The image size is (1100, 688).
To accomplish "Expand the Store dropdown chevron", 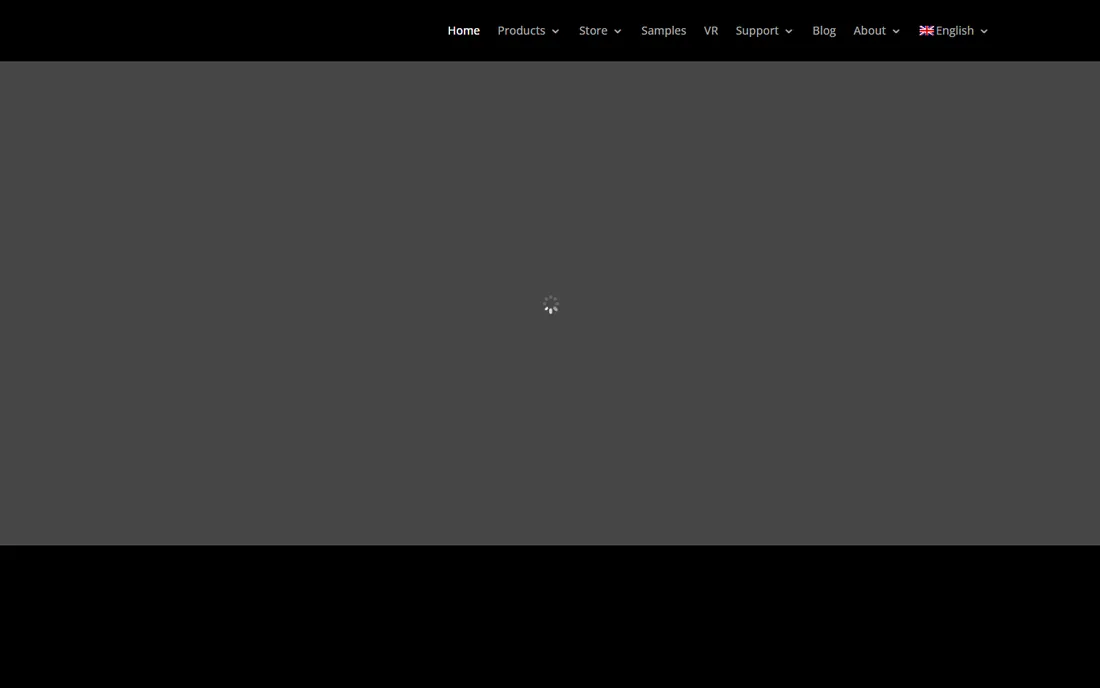I will [x=617, y=32].
